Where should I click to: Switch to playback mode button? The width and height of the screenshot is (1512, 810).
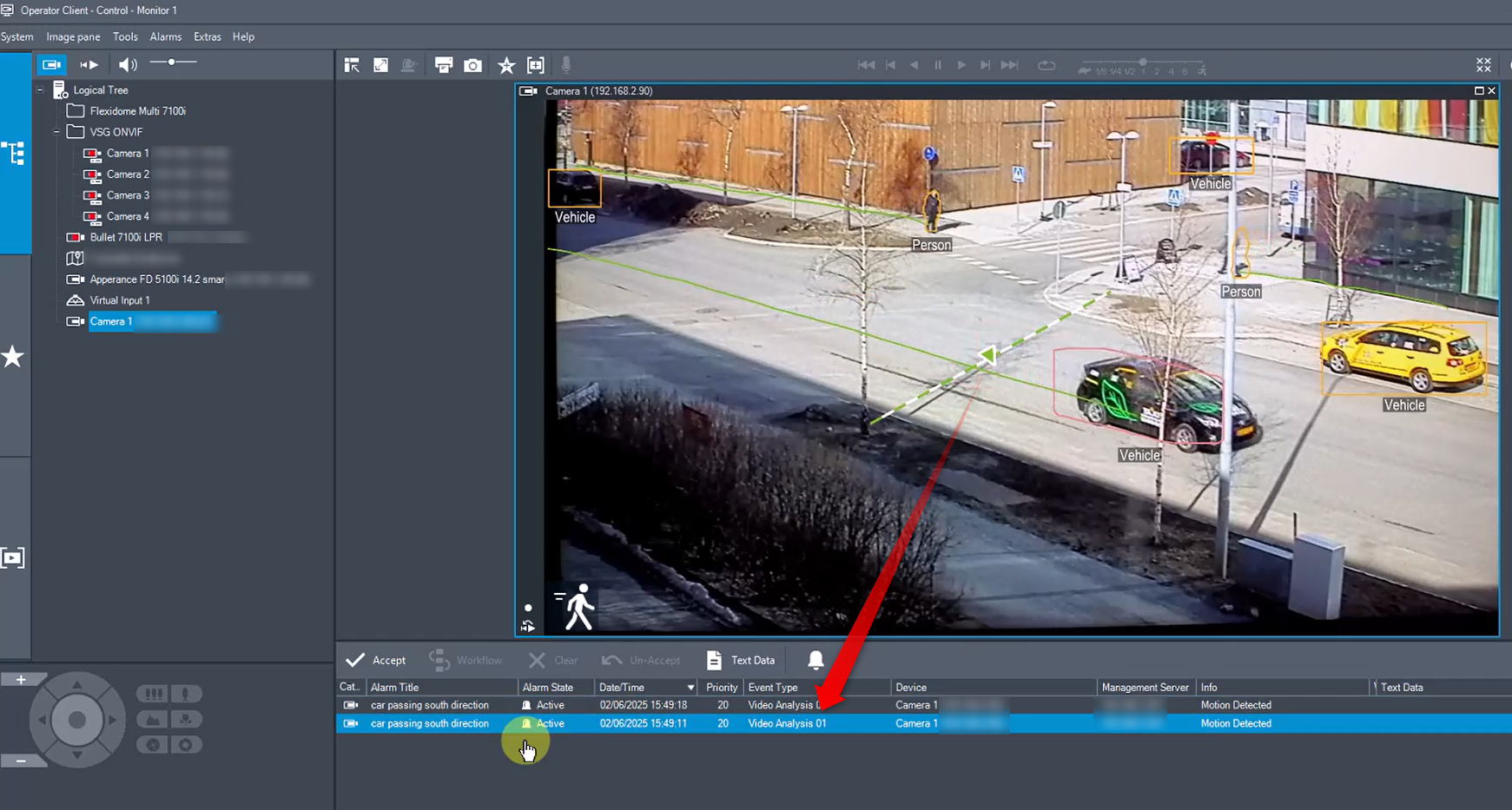coord(89,64)
